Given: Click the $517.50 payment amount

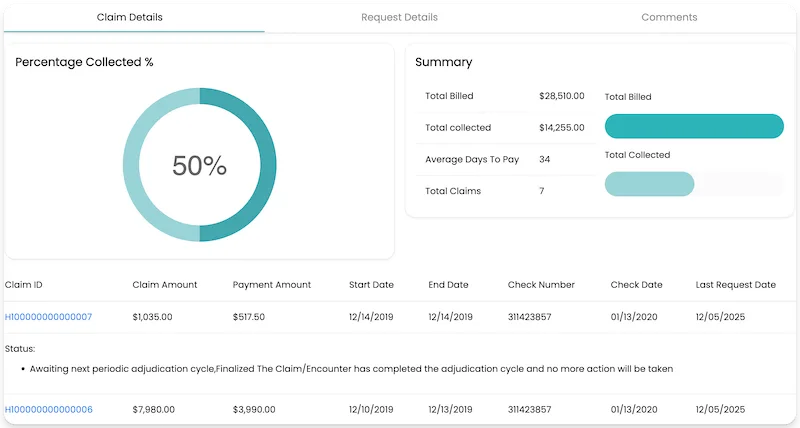Looking at the screenshot, I should [x=248, y=317].
